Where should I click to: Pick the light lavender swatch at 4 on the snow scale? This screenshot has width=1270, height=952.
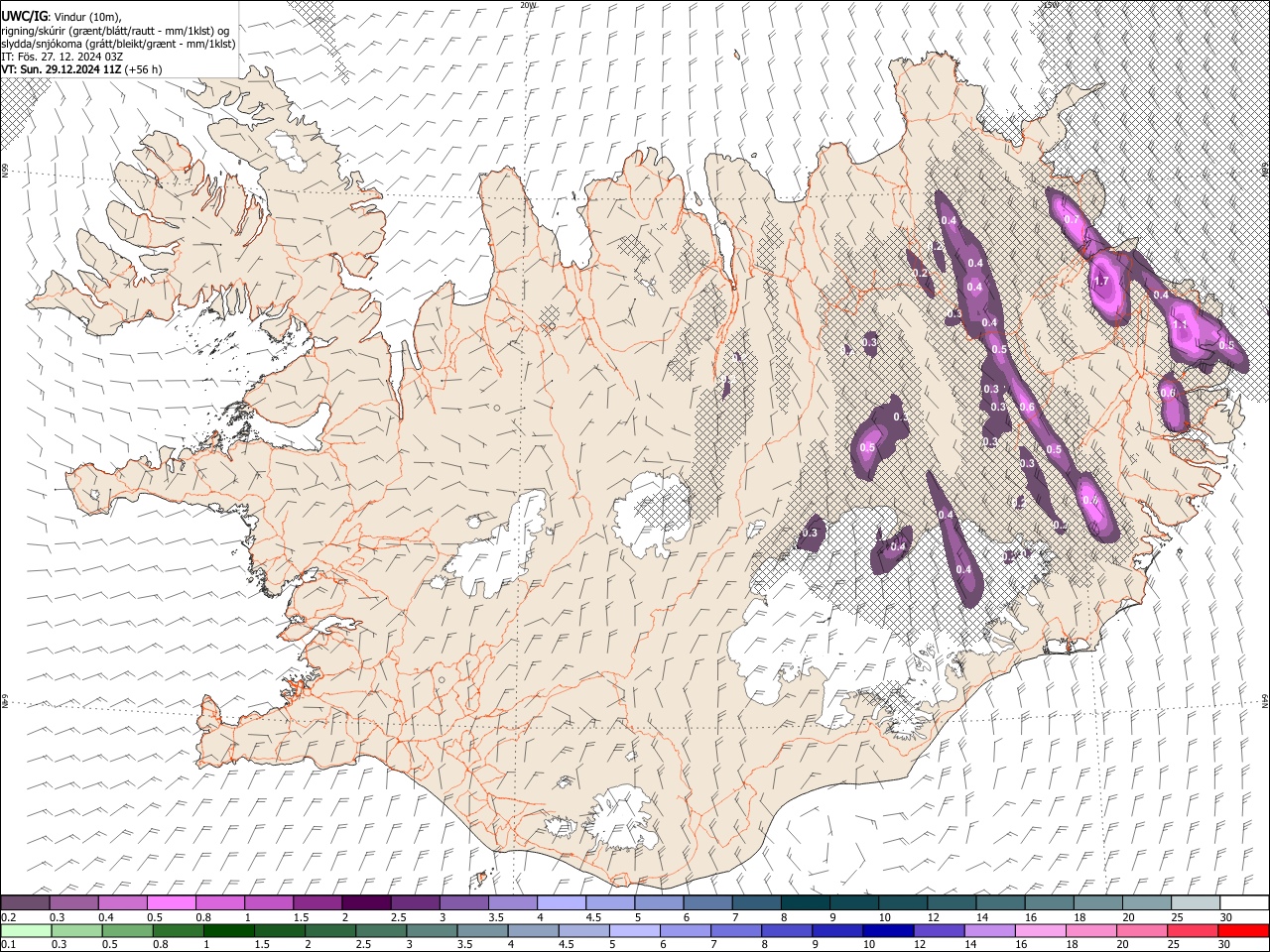[560, 902]
